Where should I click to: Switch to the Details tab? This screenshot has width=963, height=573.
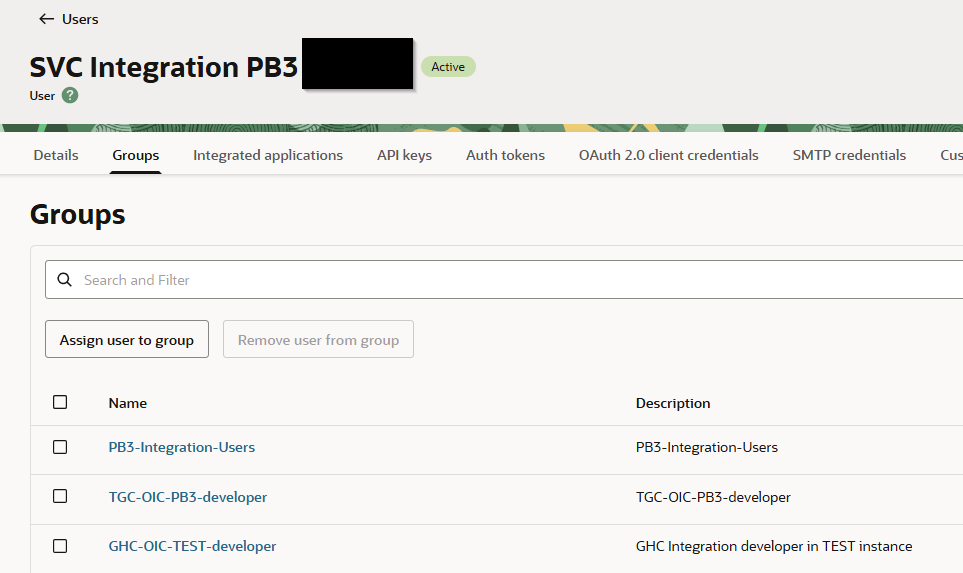point(56,155)
